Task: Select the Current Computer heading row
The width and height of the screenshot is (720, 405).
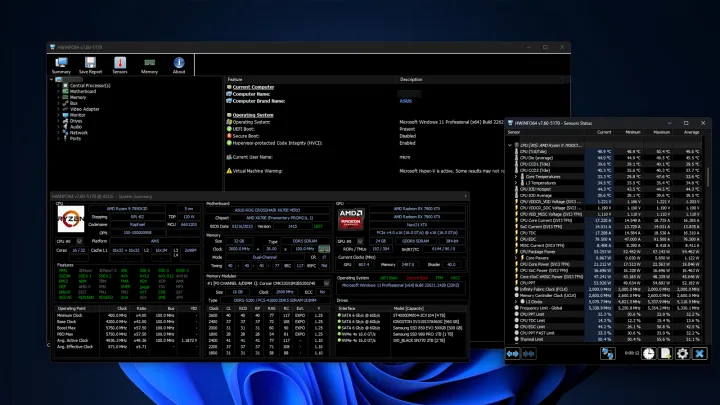Action: click(253, 87)
